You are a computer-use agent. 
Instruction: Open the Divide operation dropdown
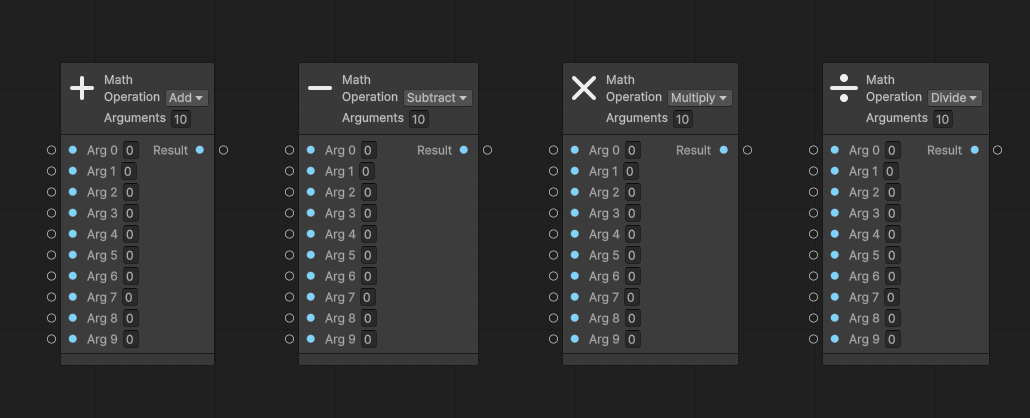coord(954,98)
